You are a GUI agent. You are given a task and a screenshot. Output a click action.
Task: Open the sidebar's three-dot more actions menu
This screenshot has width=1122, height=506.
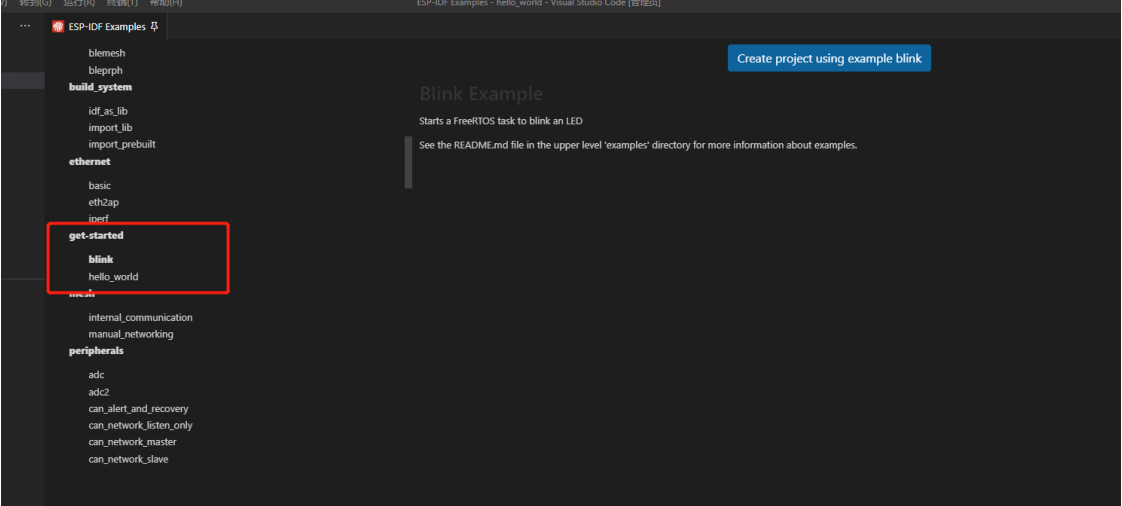pos(25,26)
